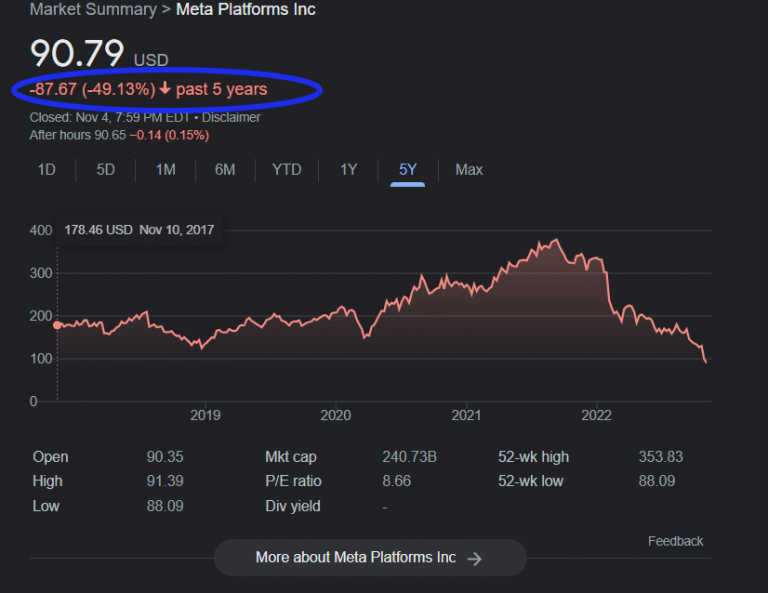768x593 pixels.
Task: Open the Feedback link
Action: pos(675,541)
